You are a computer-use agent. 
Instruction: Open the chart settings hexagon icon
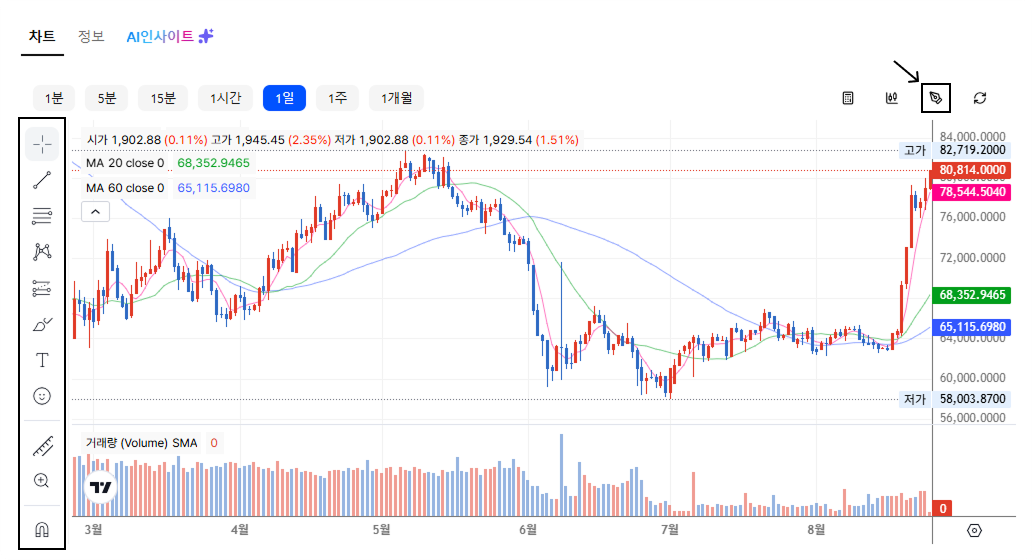pyautogui.click(x=975, y=530)
